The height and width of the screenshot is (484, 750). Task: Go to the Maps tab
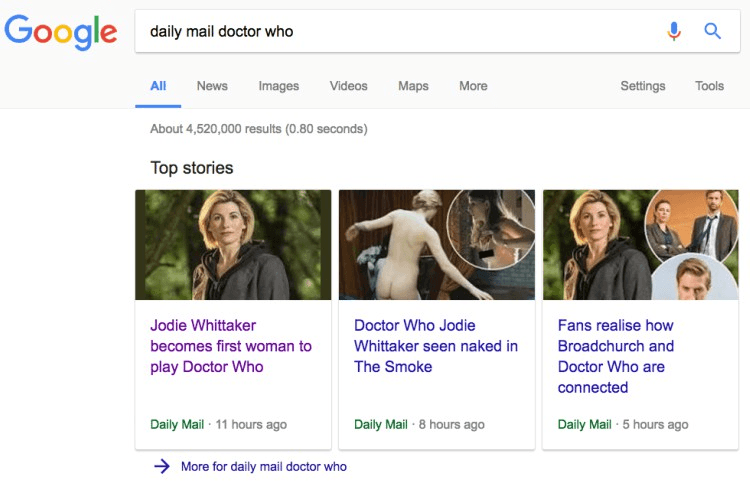[413, 86]
